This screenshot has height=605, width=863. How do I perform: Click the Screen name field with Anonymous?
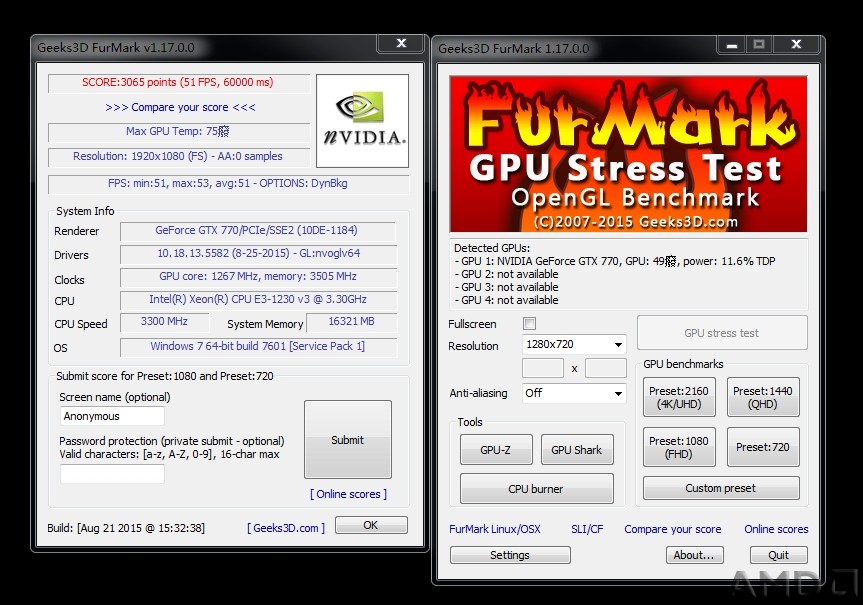(x=112, y=416)
